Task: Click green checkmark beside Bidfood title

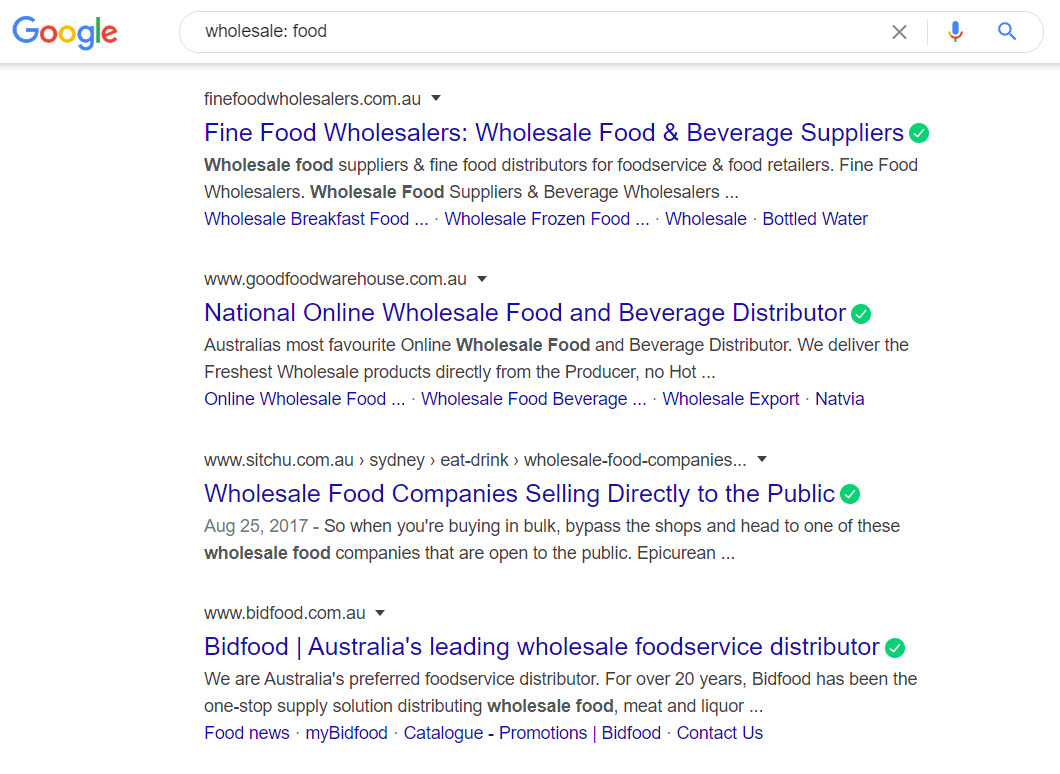Action: [895, 648]
